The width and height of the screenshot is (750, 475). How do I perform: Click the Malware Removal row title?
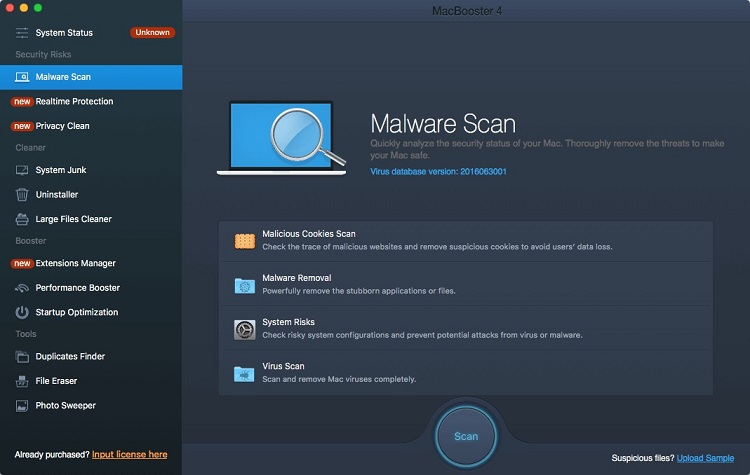tap(297, 278)
